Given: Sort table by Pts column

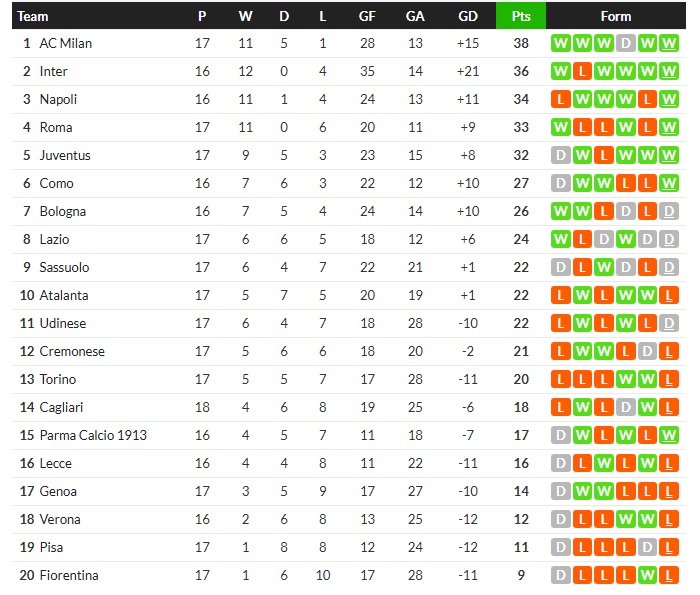Looking at the screenshot, I should [x=520, y=16].
